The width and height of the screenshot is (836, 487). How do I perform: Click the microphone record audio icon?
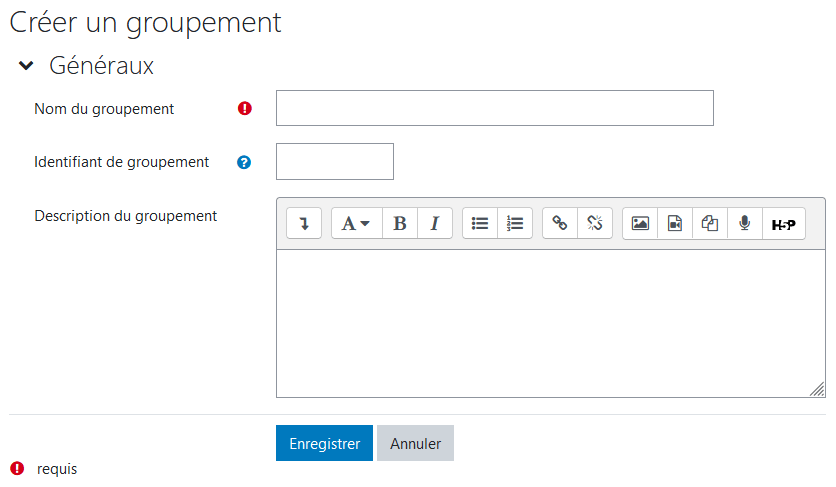(744, 223)
